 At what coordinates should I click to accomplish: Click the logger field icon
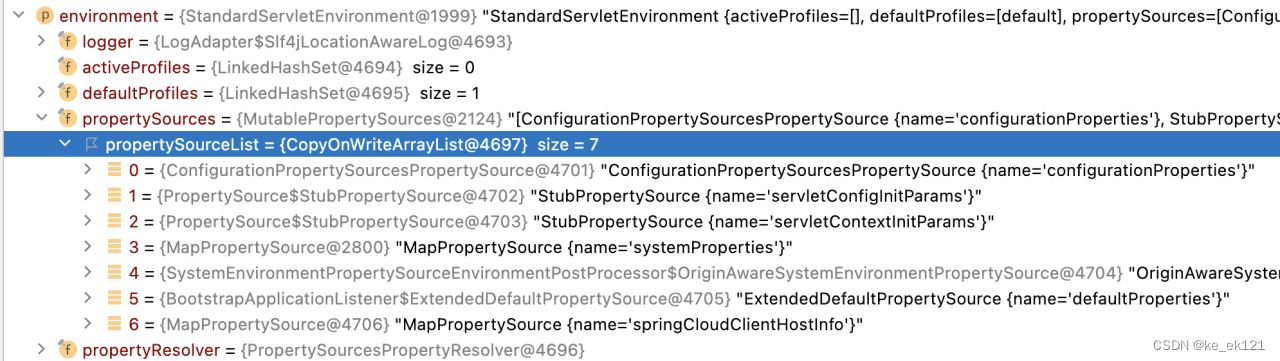pos(68,41)
